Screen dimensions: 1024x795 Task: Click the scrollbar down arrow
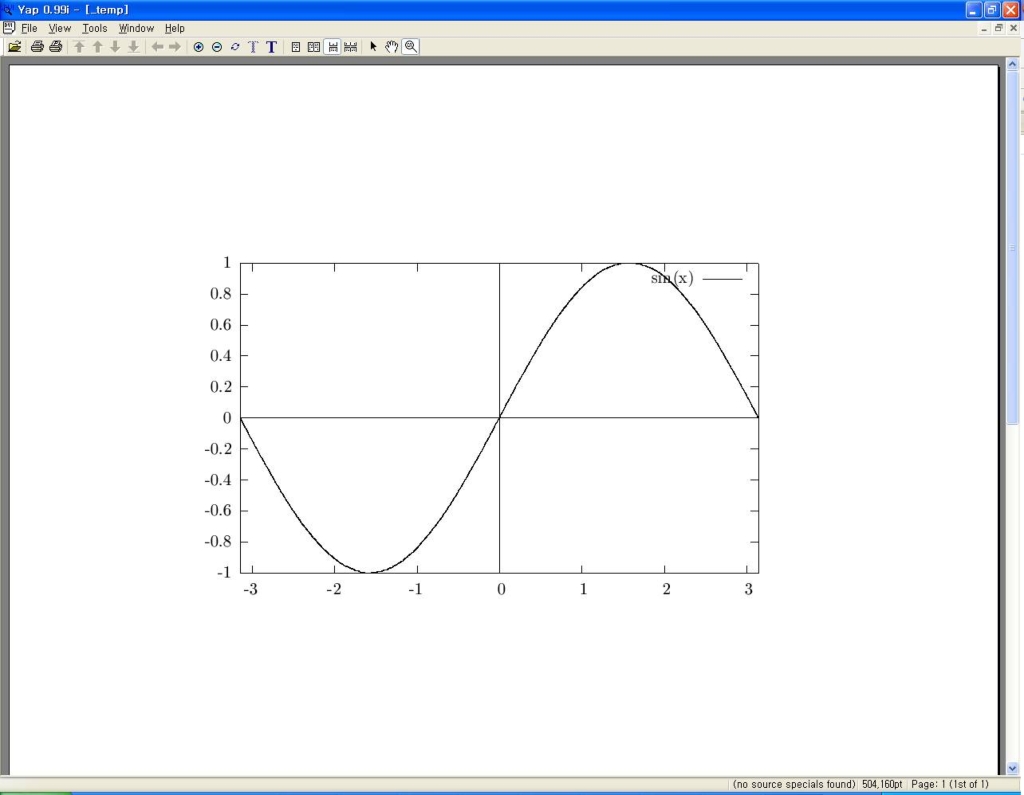1012,768
